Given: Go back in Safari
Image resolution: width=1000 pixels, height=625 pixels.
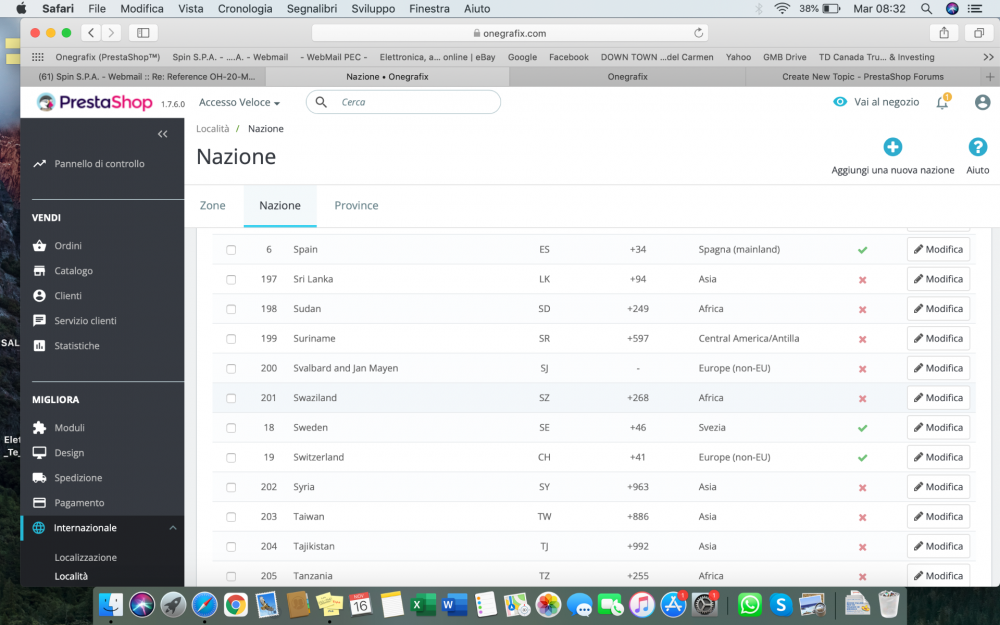Looking at the screenshot, I should pyautogui.click(x=91, y=33).
